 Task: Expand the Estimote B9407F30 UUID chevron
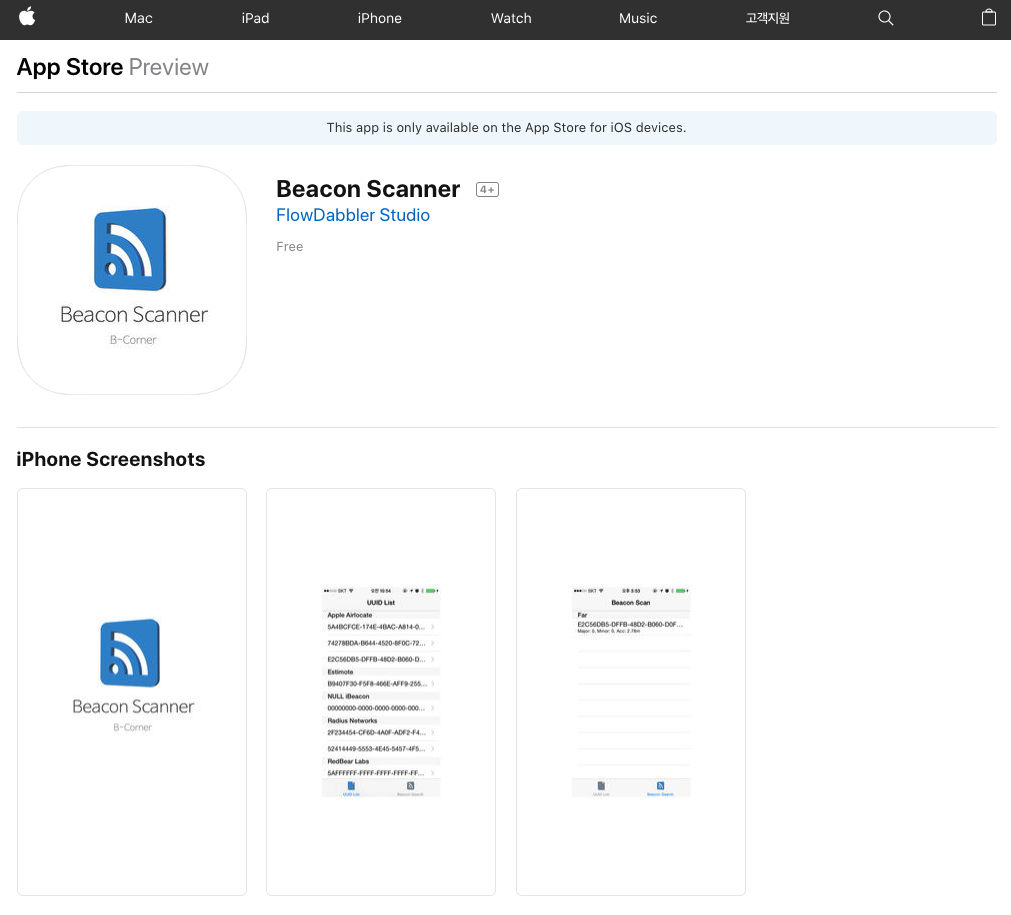[432, 683]
